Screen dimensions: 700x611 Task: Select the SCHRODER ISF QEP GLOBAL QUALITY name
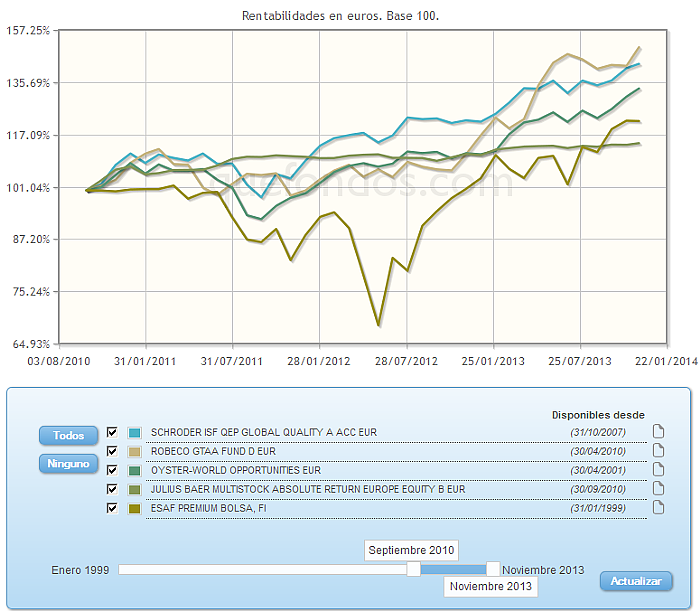(264, 432)
